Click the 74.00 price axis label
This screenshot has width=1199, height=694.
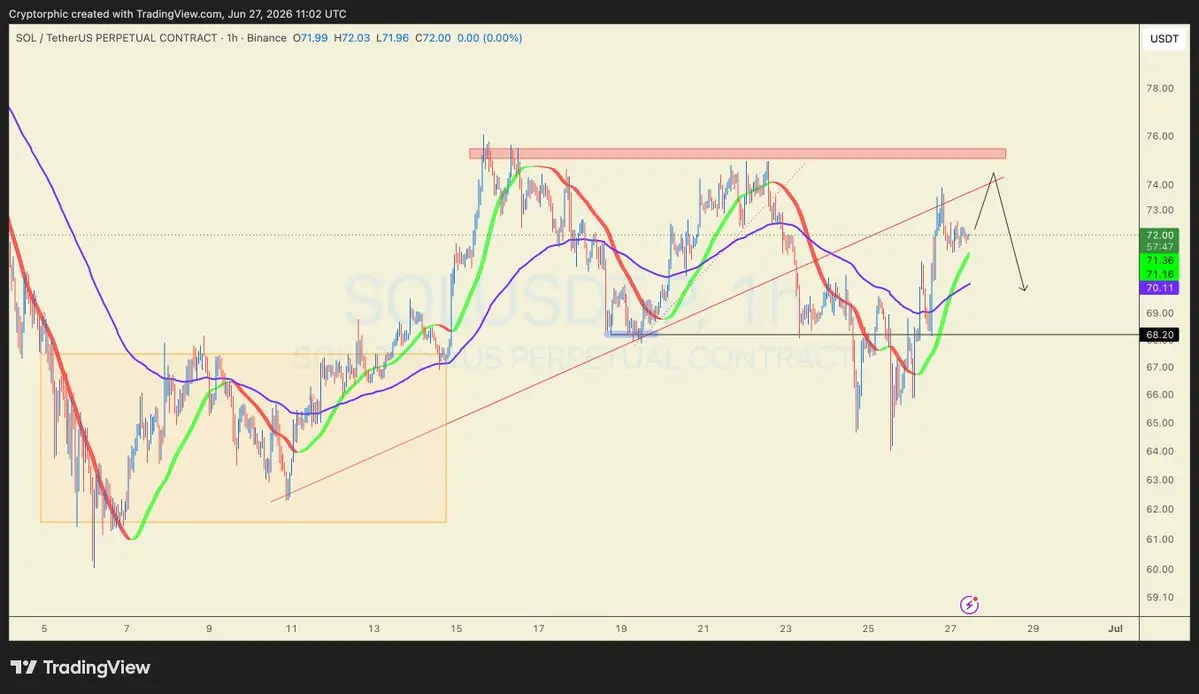coord(1159,185)
